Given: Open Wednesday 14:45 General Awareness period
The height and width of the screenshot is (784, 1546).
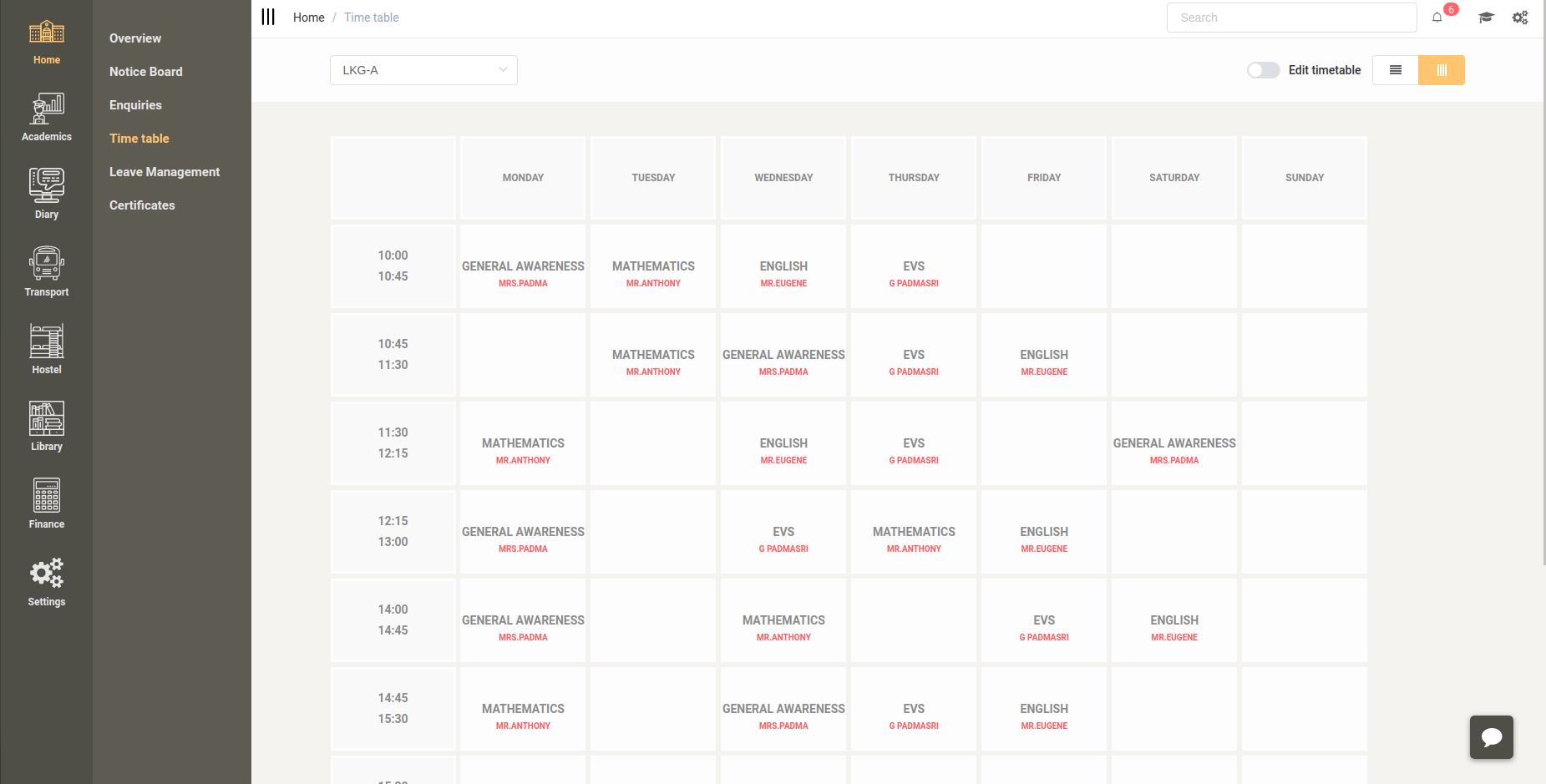Looking at the screenshot, I should pos(783,709).
